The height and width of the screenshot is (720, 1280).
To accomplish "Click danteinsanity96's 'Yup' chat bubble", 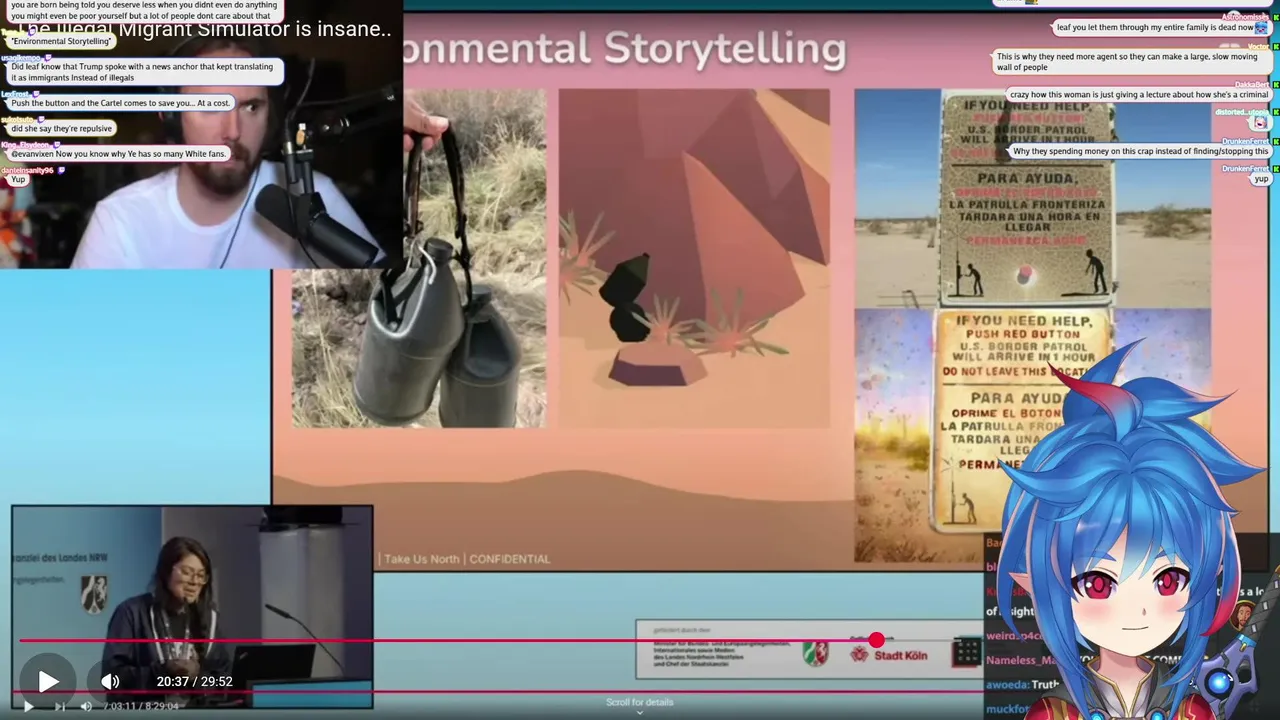I will click(x=18, y=180).
